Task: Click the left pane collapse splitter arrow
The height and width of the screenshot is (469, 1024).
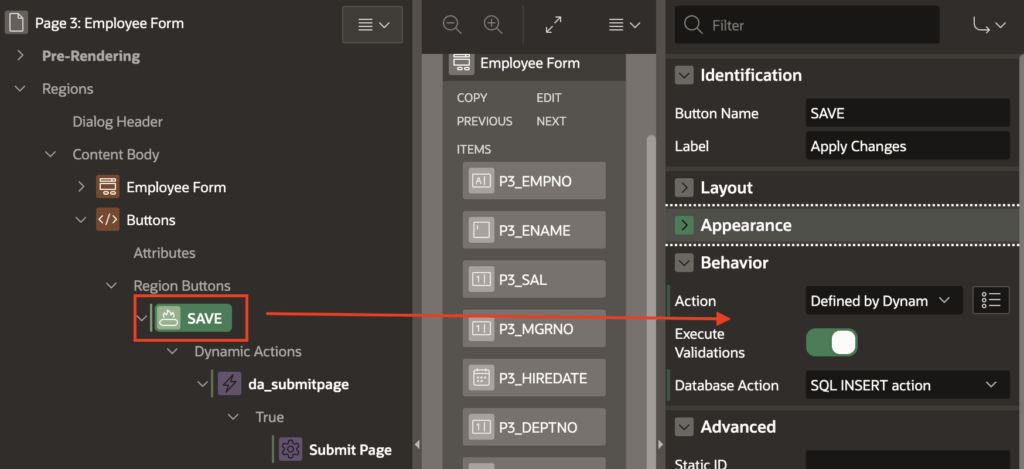Action: click(x=417, y=444)
